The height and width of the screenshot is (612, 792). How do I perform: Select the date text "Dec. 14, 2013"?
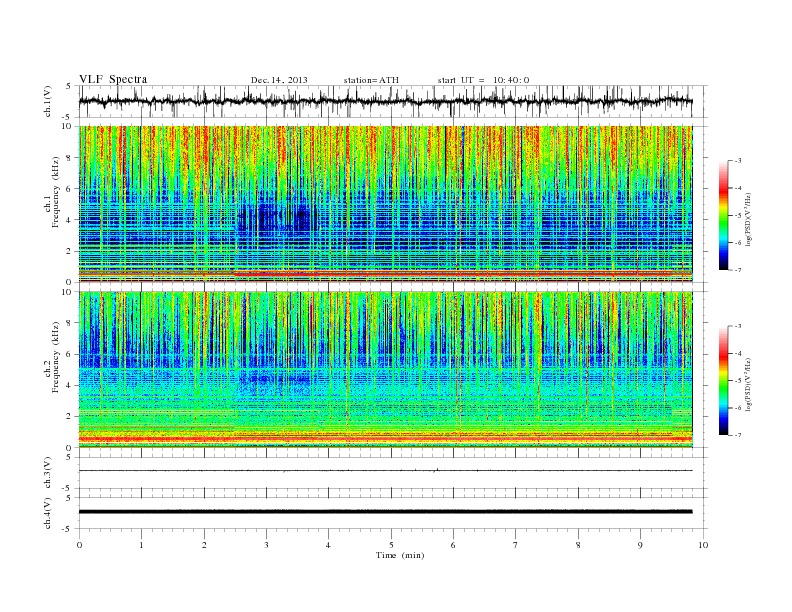(x=279, y=80)
